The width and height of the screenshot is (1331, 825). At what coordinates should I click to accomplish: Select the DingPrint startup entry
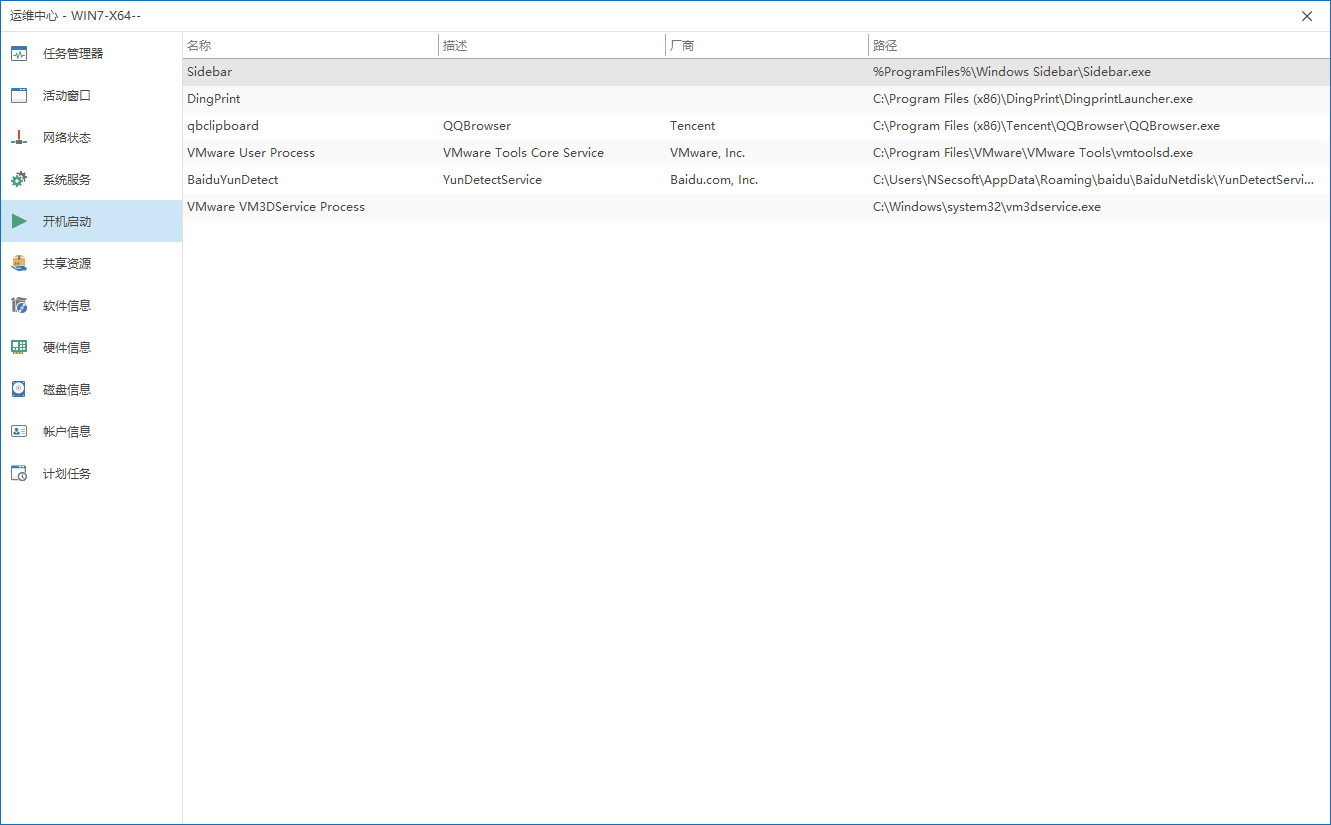pyautogui.click(x=756, y=99)
